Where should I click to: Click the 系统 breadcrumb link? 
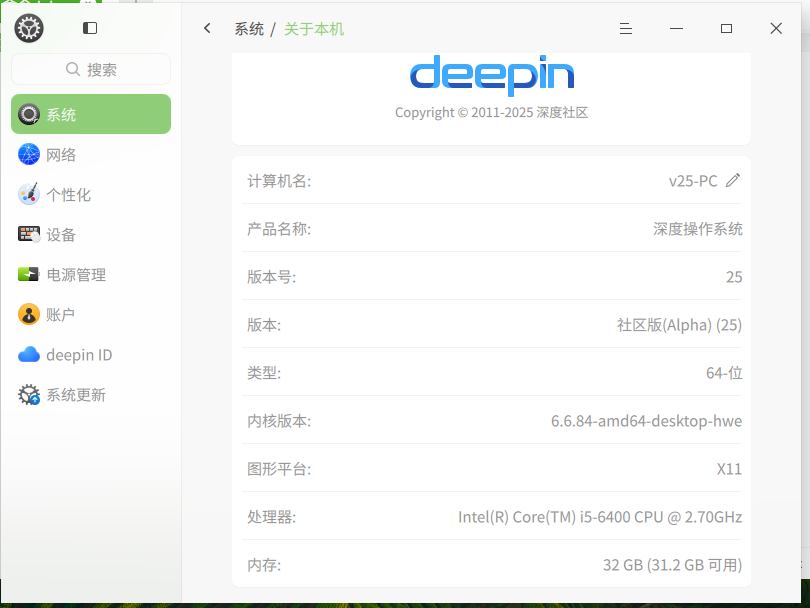click(x=249, y=29)
